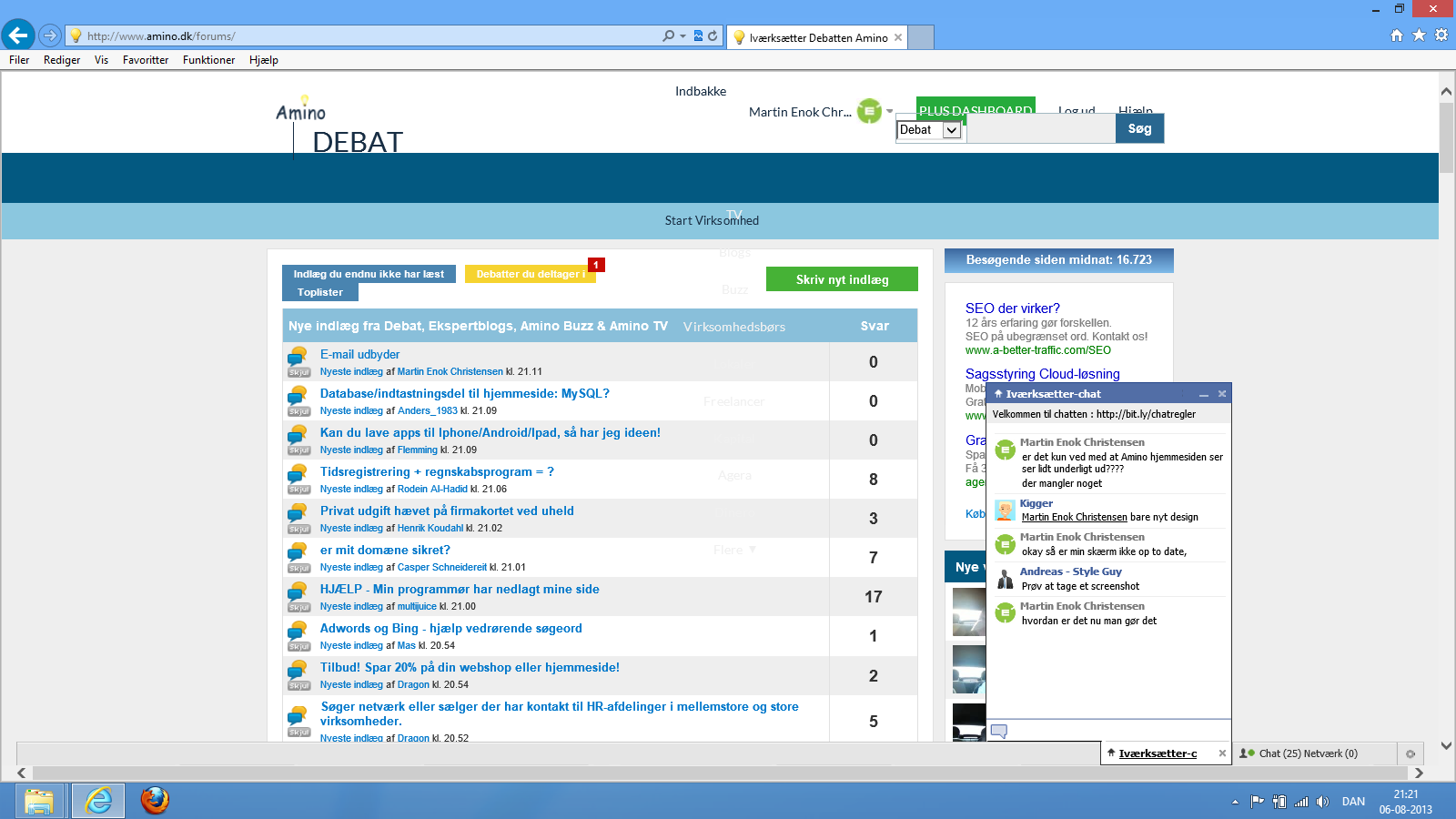This screenshot has width=1456, height=819.
Task: Click the Søg search button
Action: (1139, 128)
